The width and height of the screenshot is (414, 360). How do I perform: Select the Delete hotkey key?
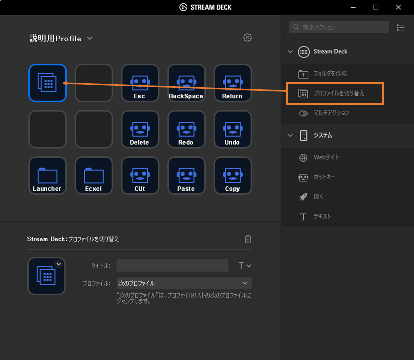[x=140, y=129]
